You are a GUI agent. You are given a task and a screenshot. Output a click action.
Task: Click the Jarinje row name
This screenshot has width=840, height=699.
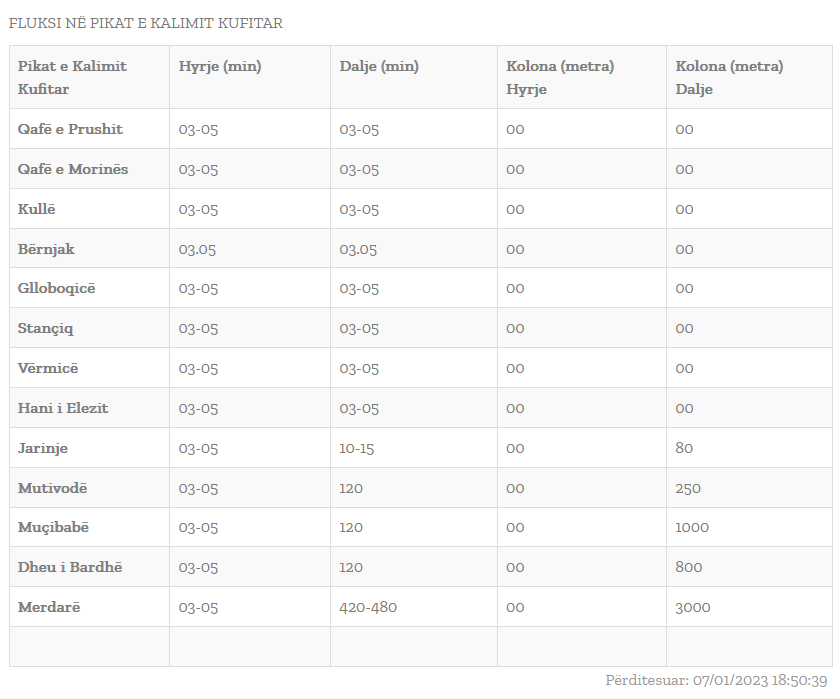coord(43,448)
